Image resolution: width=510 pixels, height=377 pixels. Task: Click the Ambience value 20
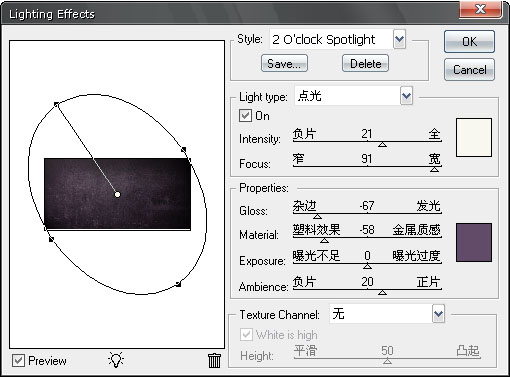367,282
